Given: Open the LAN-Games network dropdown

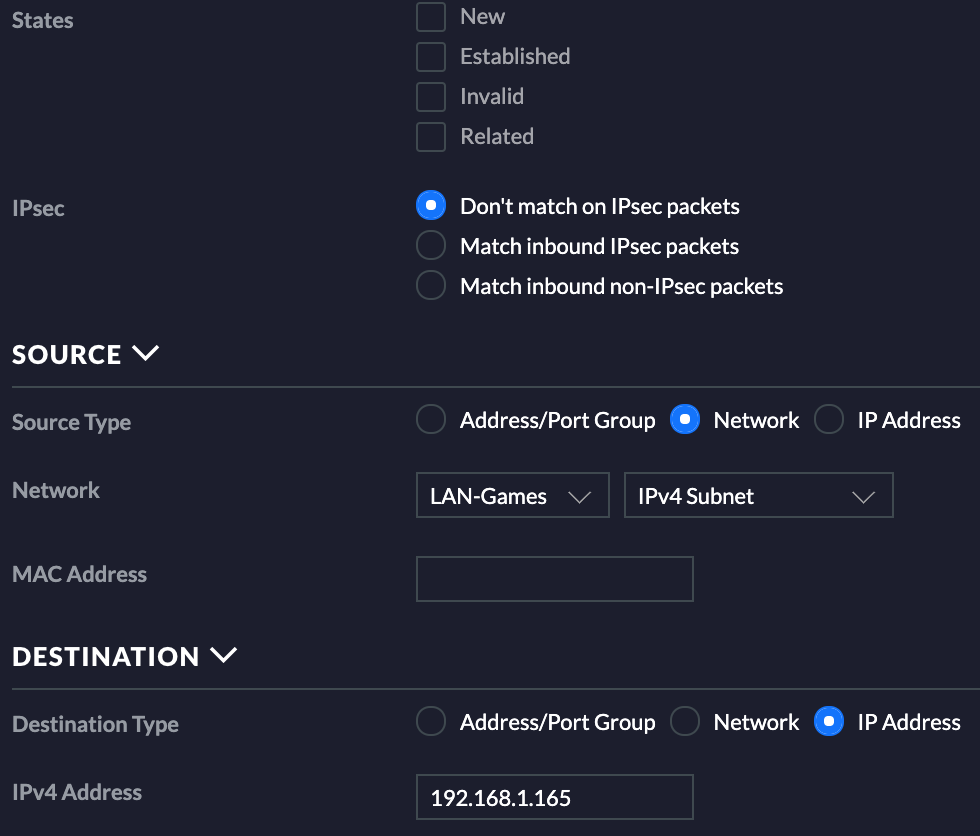Looking at the screenshot, I should click(512, 495).
